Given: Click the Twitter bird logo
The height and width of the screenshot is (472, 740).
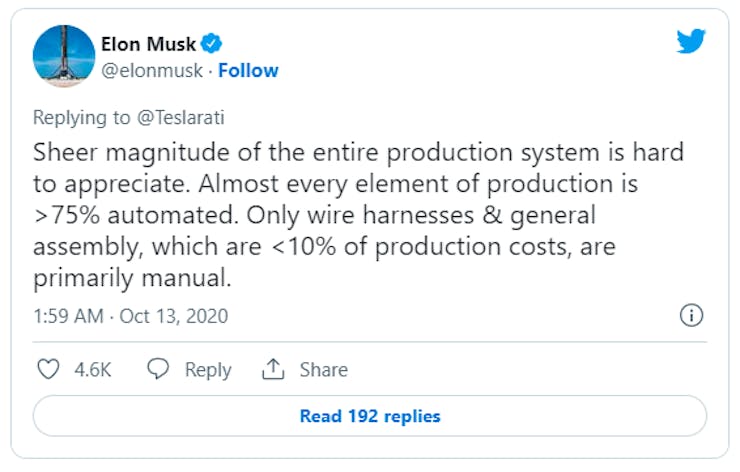Looking at the screenshot, I should click(691, 42).
